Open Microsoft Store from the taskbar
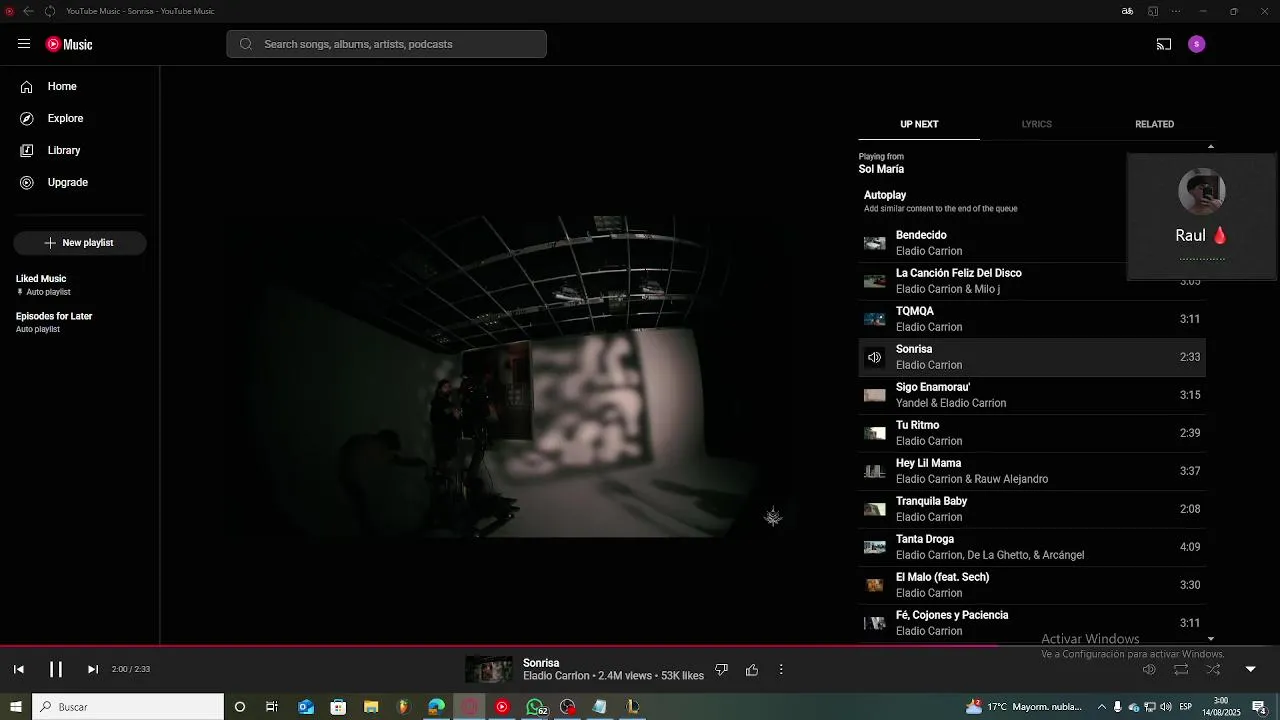 click(x=338, y=707)
